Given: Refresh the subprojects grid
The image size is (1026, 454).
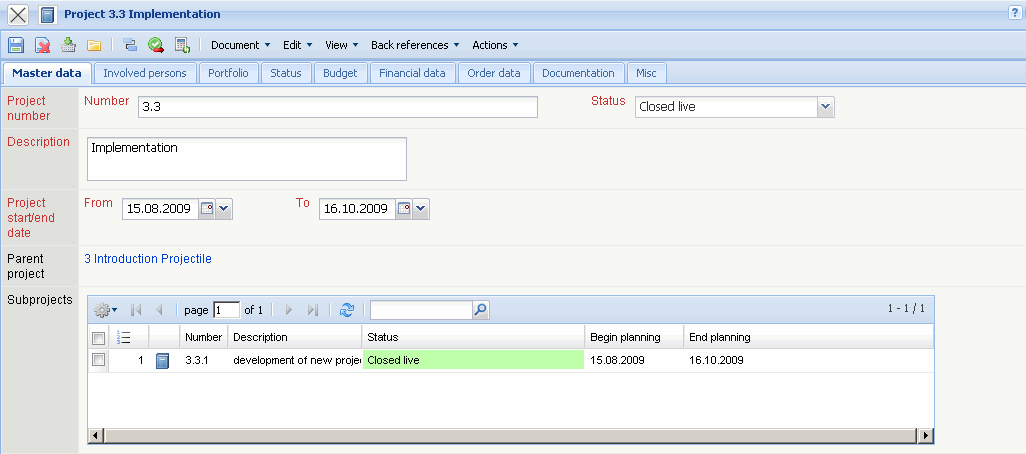Looking at the screenshot, I should pos(347,310).
